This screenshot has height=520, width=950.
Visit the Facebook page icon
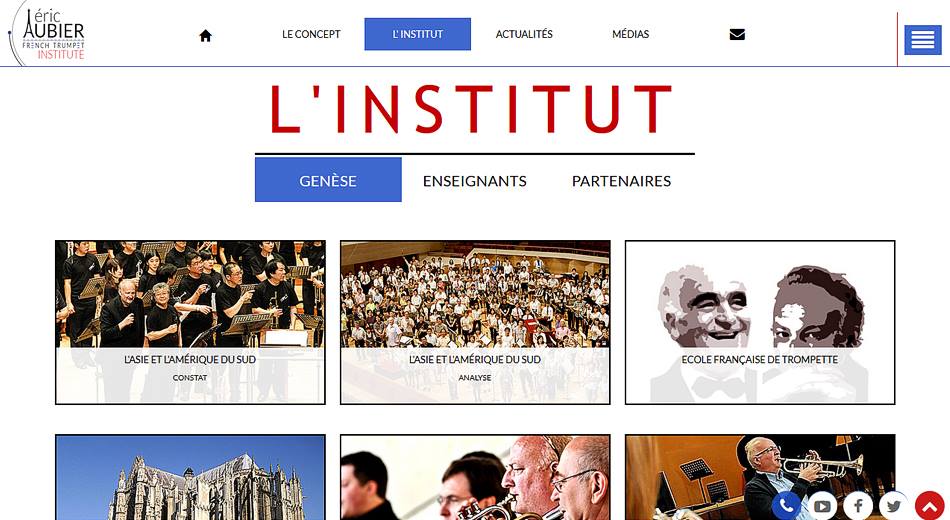click(858, 505)
